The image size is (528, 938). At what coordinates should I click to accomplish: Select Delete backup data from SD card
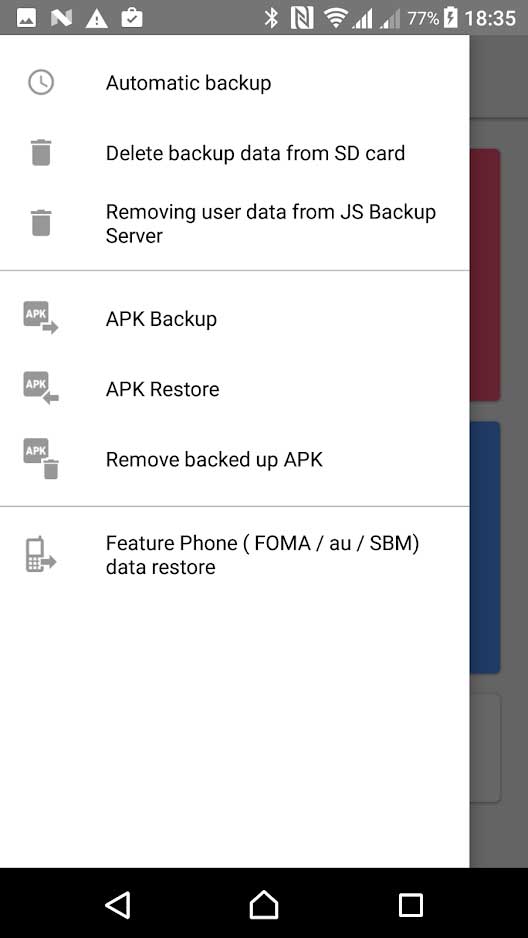[x=234, y=153]
